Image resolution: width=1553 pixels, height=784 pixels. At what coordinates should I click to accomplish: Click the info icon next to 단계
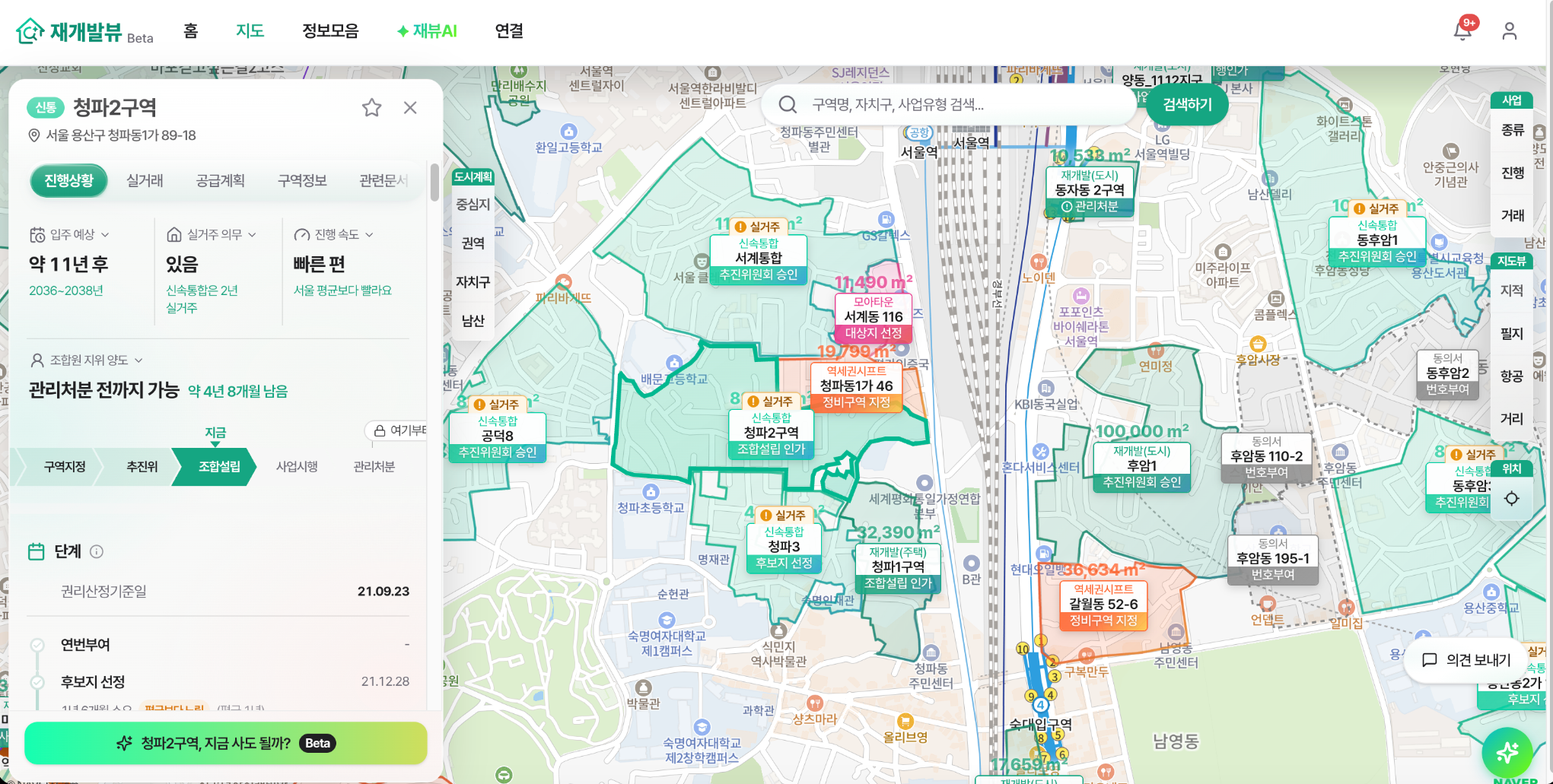click(x=97, y=551)
